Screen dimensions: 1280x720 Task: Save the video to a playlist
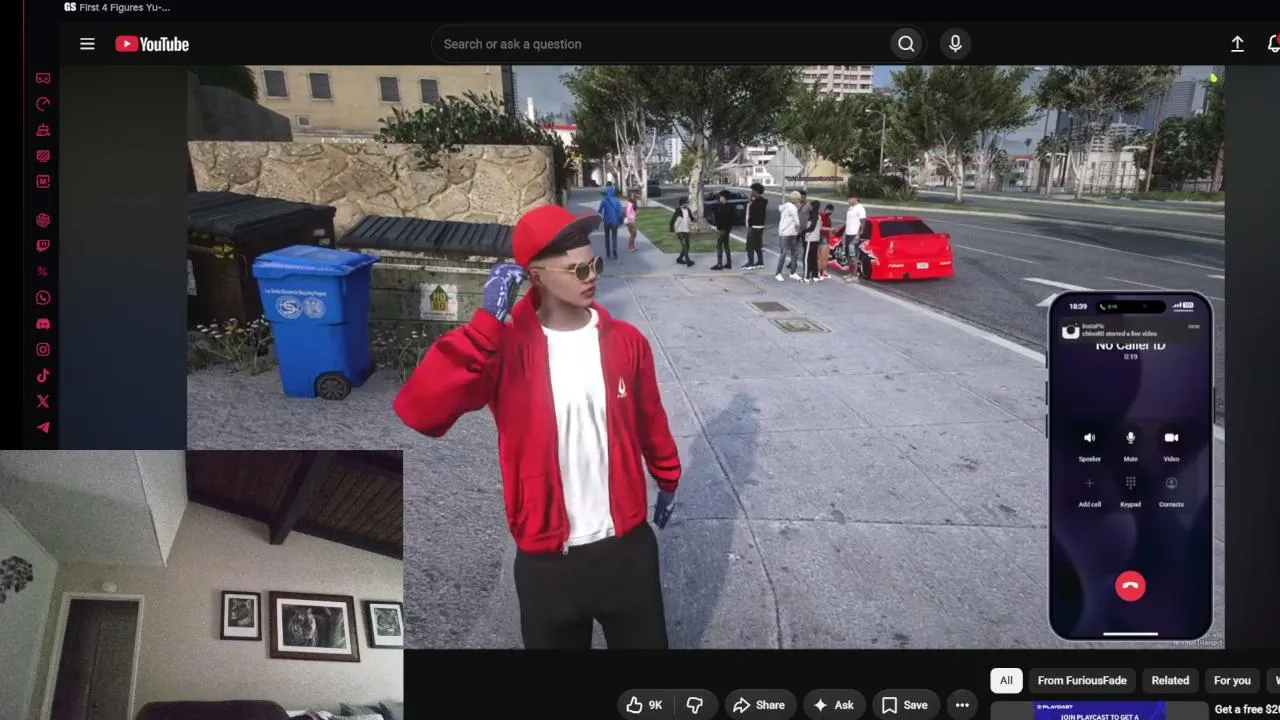click(905, 705)
